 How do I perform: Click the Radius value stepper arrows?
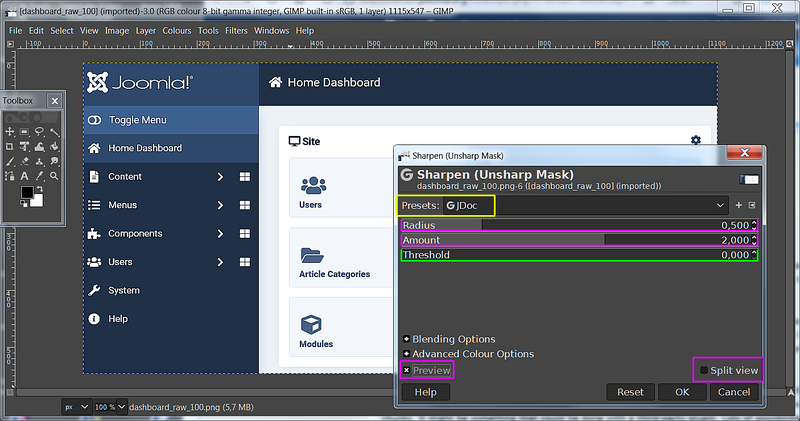pos(754,225)
